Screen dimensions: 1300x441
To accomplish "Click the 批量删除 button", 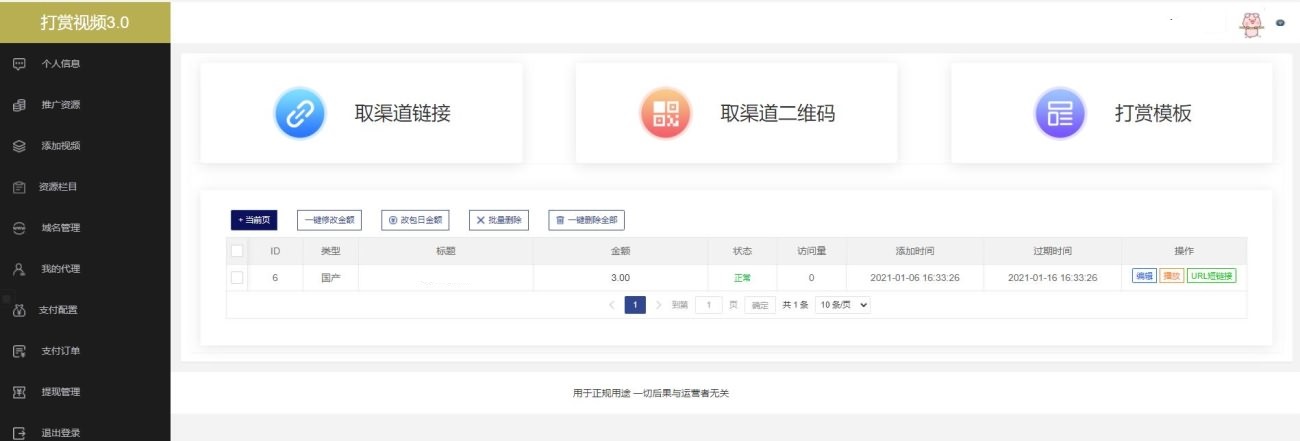I will (498, 220).
